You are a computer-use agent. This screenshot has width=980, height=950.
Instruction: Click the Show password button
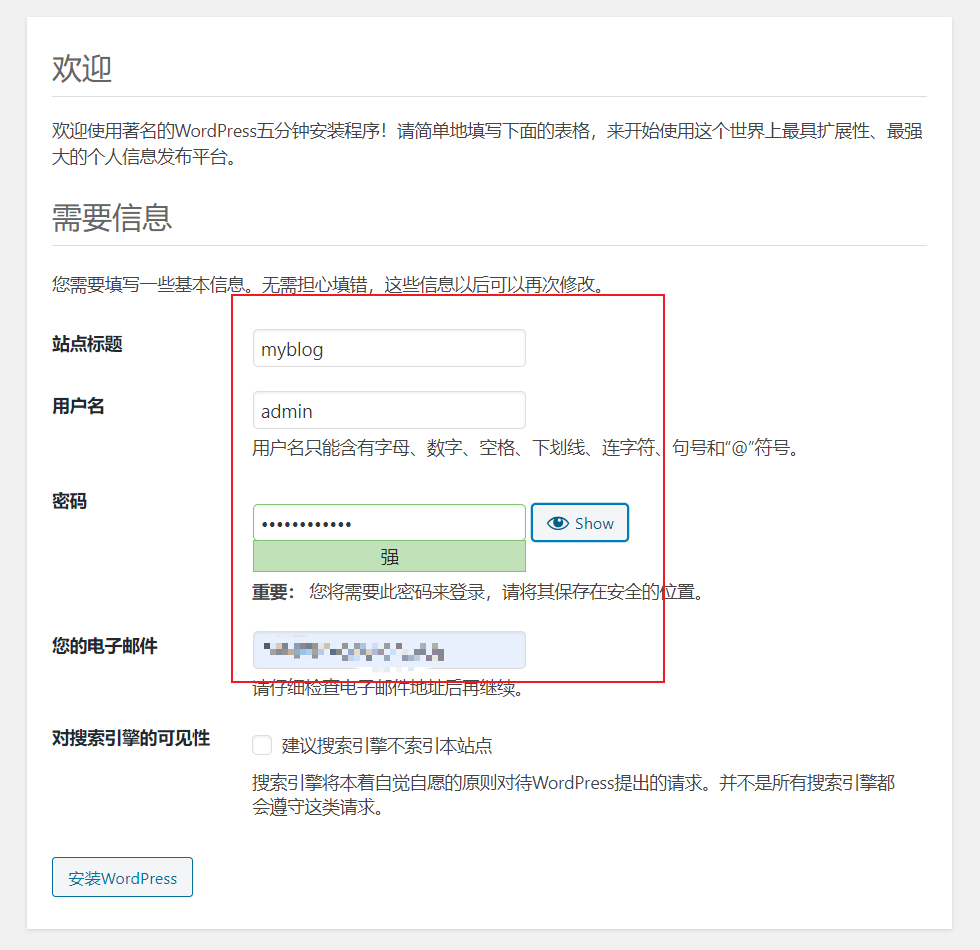pyautogui.click(x=580, y=522)
